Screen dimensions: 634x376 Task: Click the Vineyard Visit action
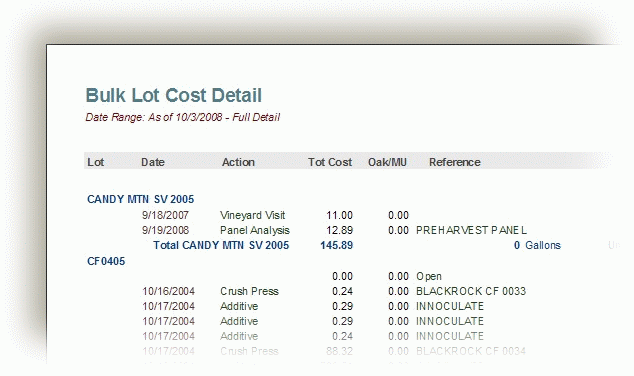[x=253, y=215]
